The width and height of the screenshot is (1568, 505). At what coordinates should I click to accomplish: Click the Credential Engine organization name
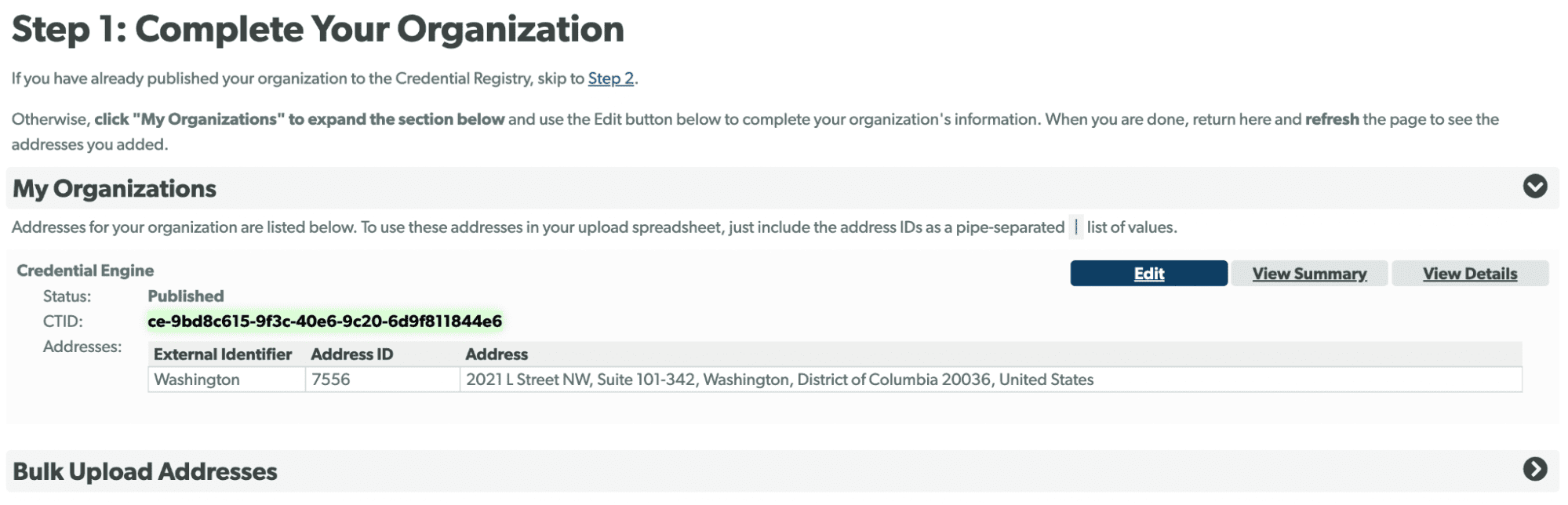pyautogui.click(x=85, y=271)
